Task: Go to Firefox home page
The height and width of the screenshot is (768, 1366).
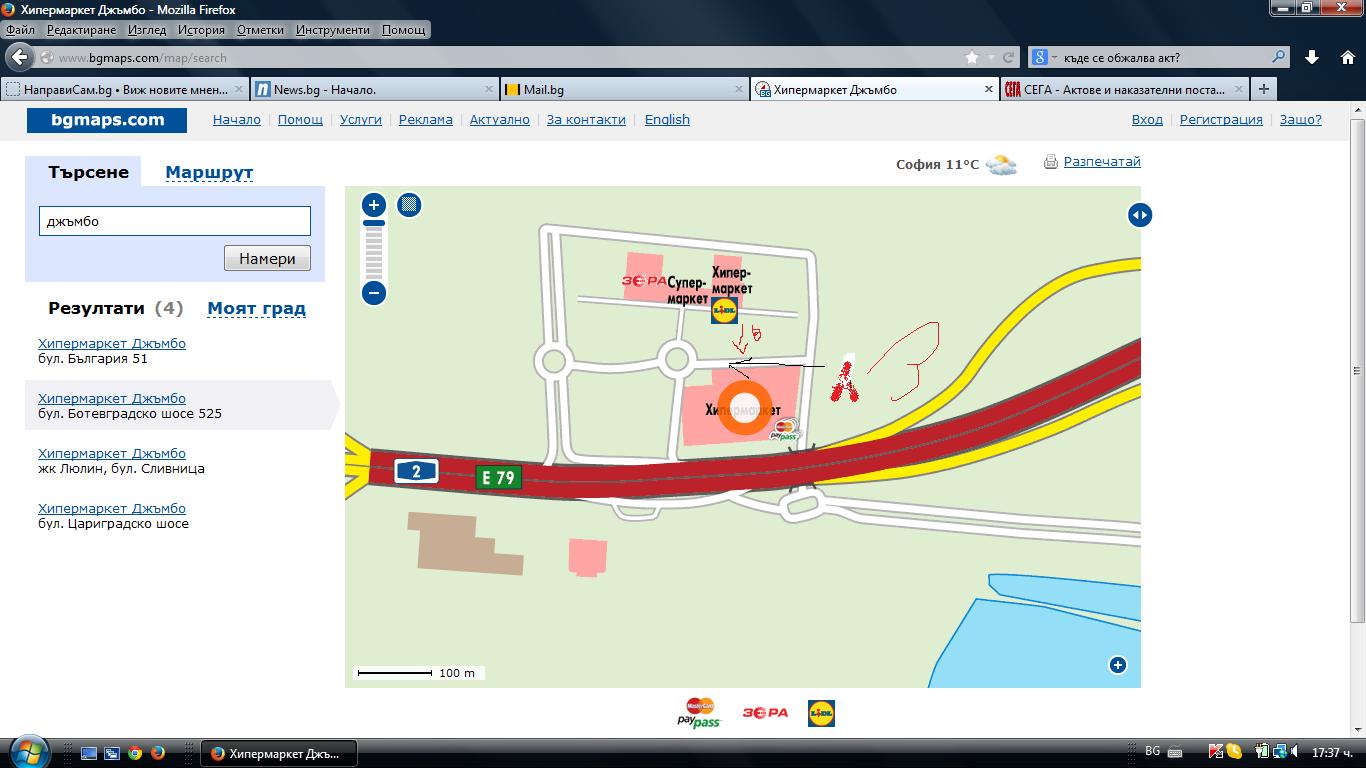Action: pos(1347,58)
